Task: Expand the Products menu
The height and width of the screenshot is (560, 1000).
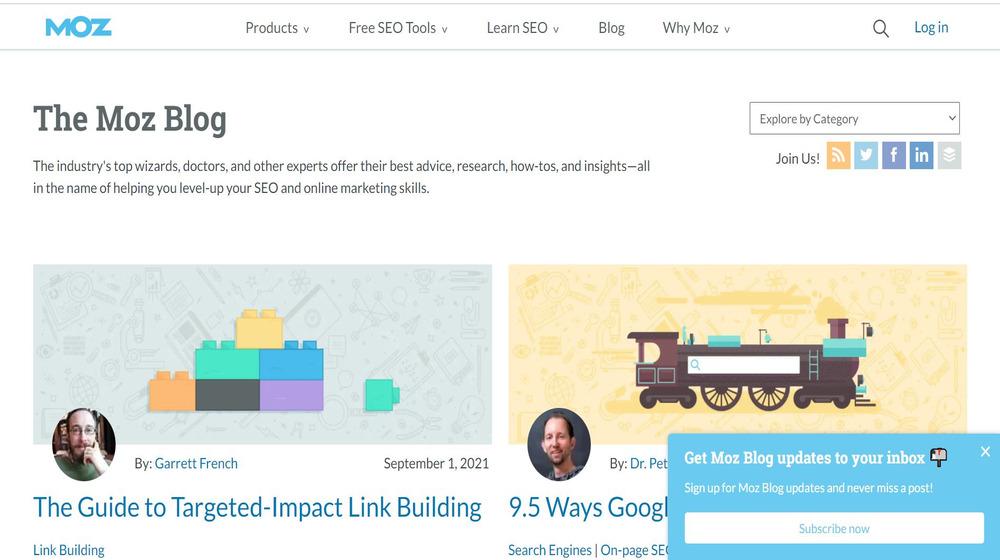Action: pyautogui.click(x=277, y=28)
